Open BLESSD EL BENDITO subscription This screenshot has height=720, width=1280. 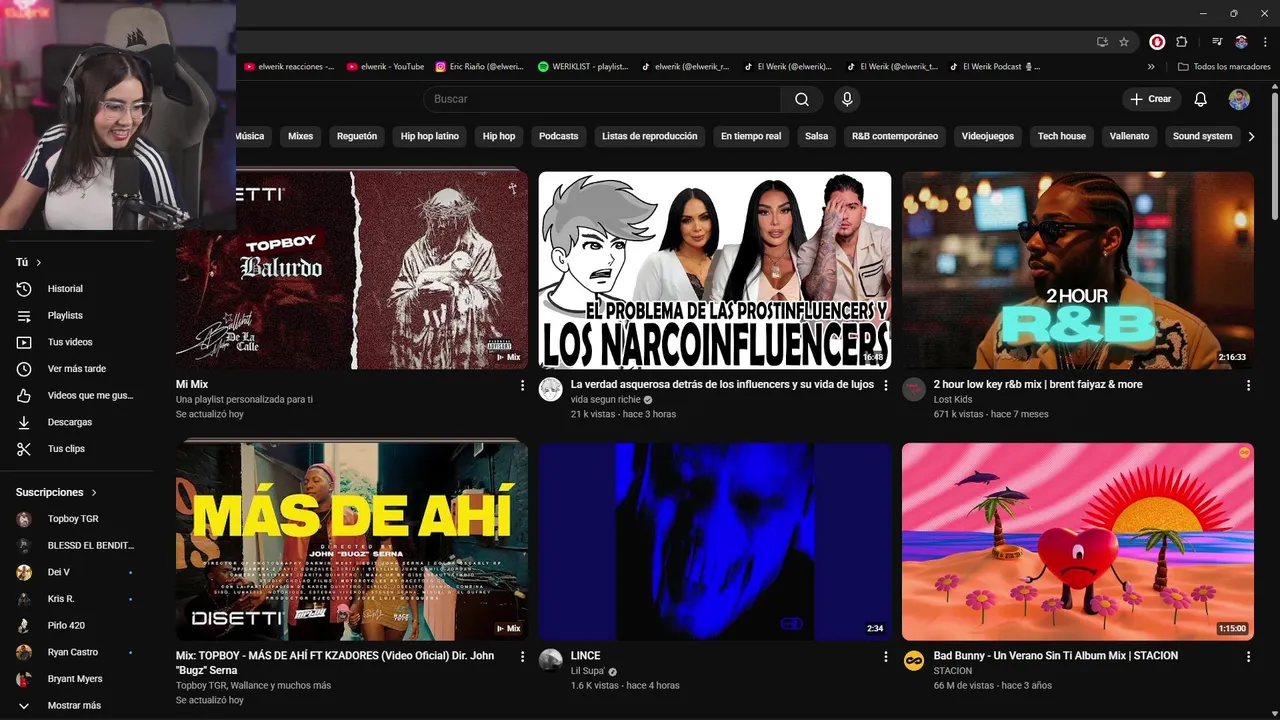76,546
